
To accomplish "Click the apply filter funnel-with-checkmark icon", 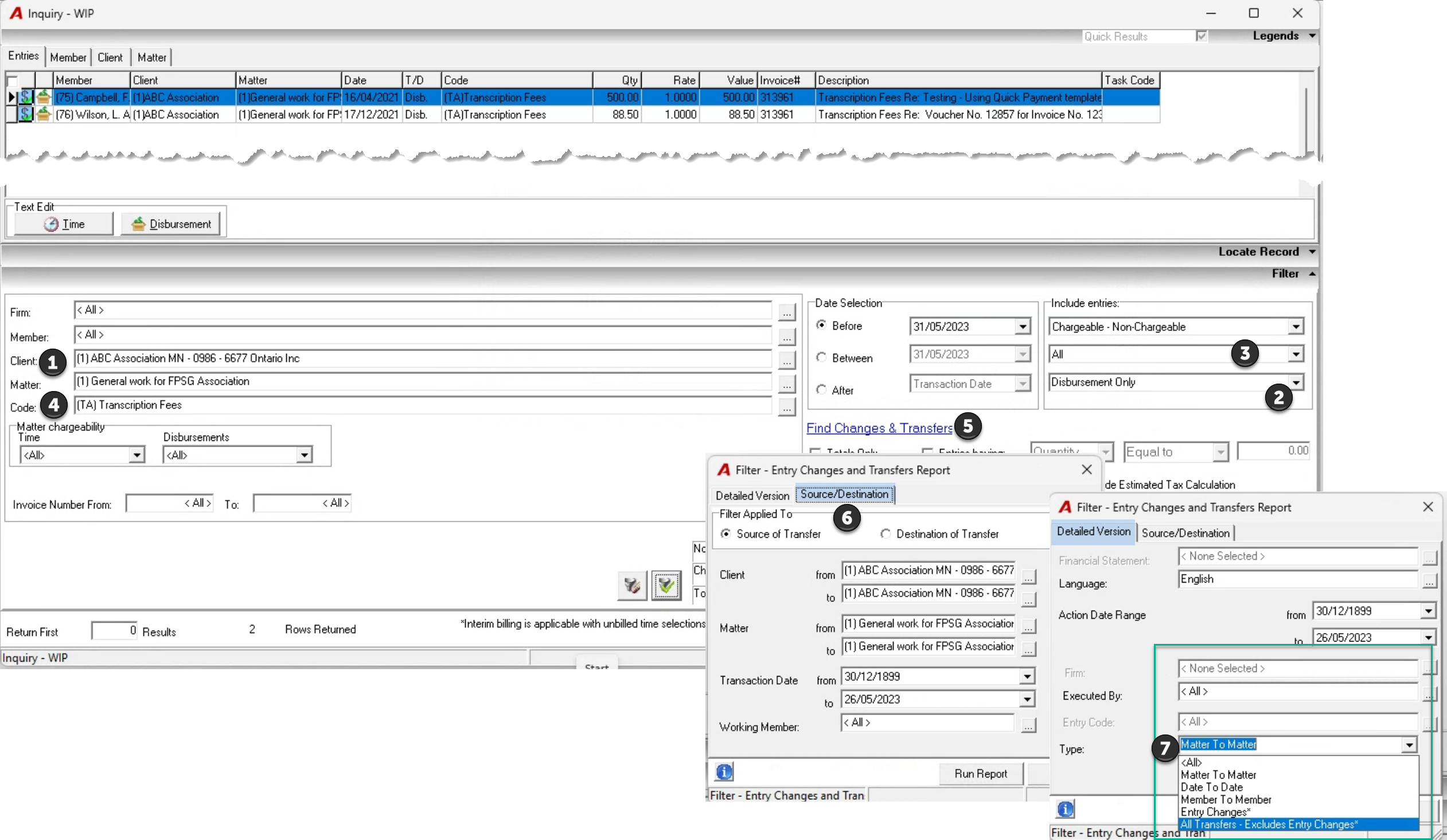I will click(x=666, y=585).
